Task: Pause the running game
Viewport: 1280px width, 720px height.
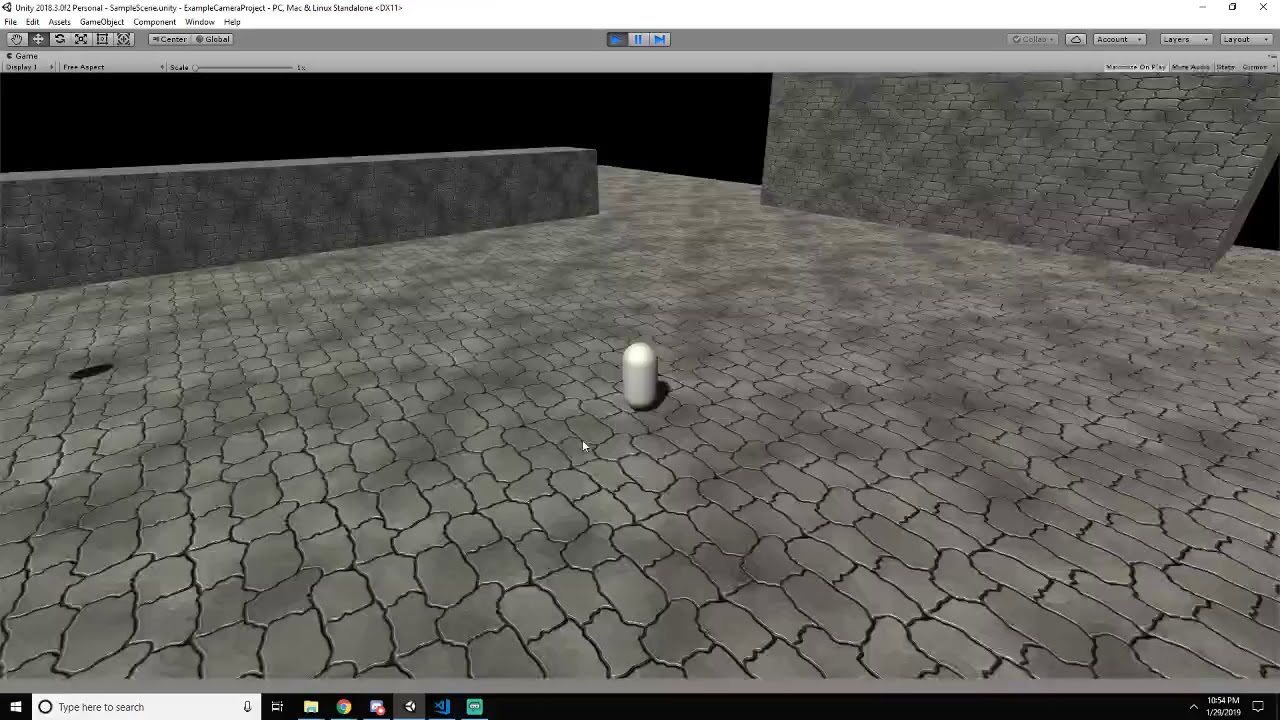Action: pyautogui.click(x=638, y=39)
